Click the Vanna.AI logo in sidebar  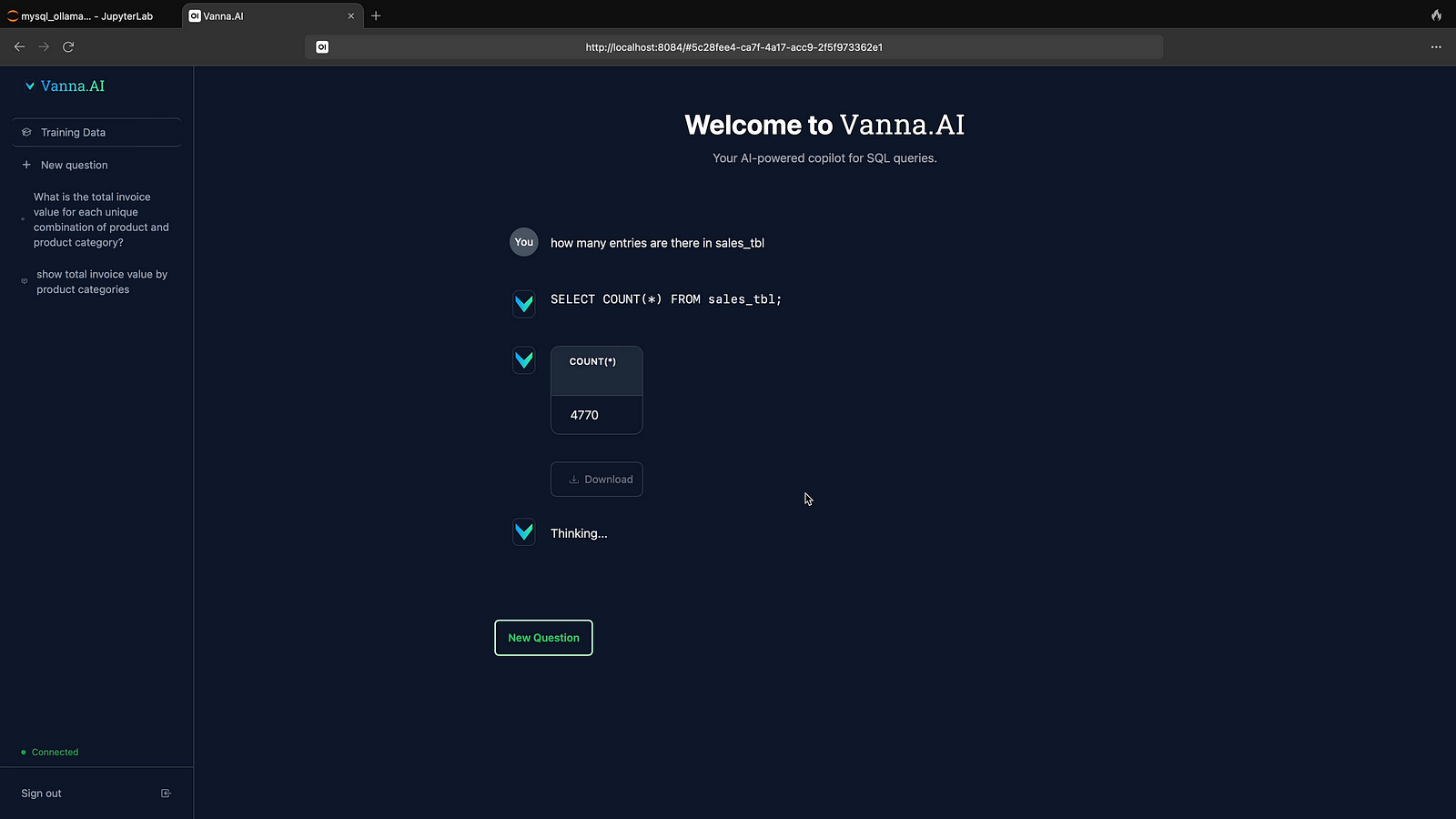pyautogui.click(x=65, y=86)
